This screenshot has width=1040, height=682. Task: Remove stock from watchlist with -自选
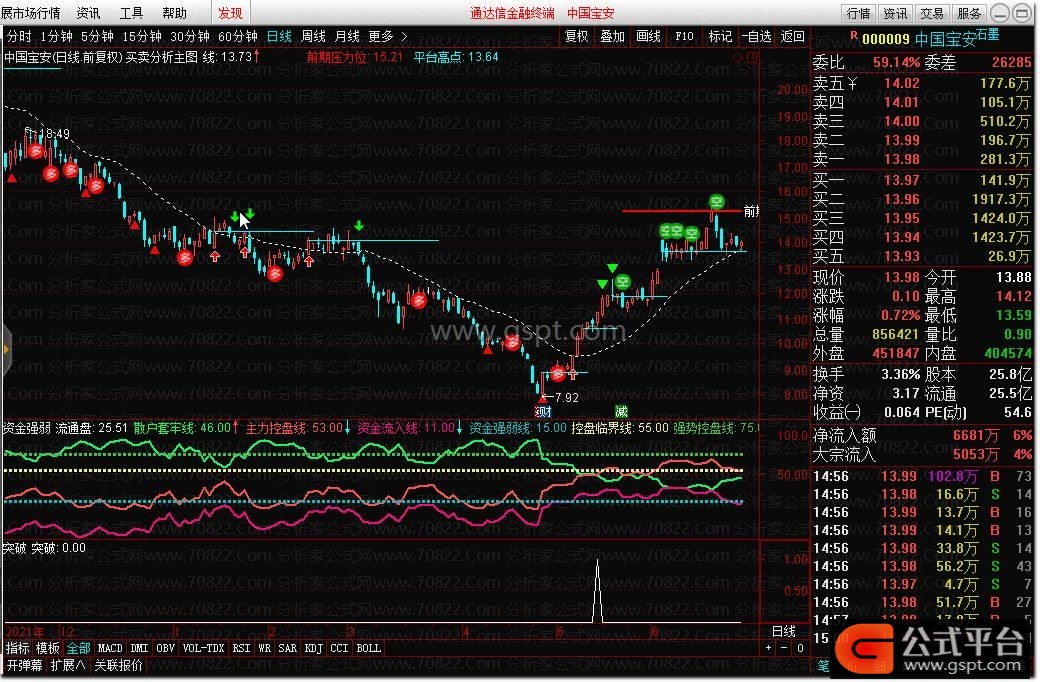tap(756, 36)
